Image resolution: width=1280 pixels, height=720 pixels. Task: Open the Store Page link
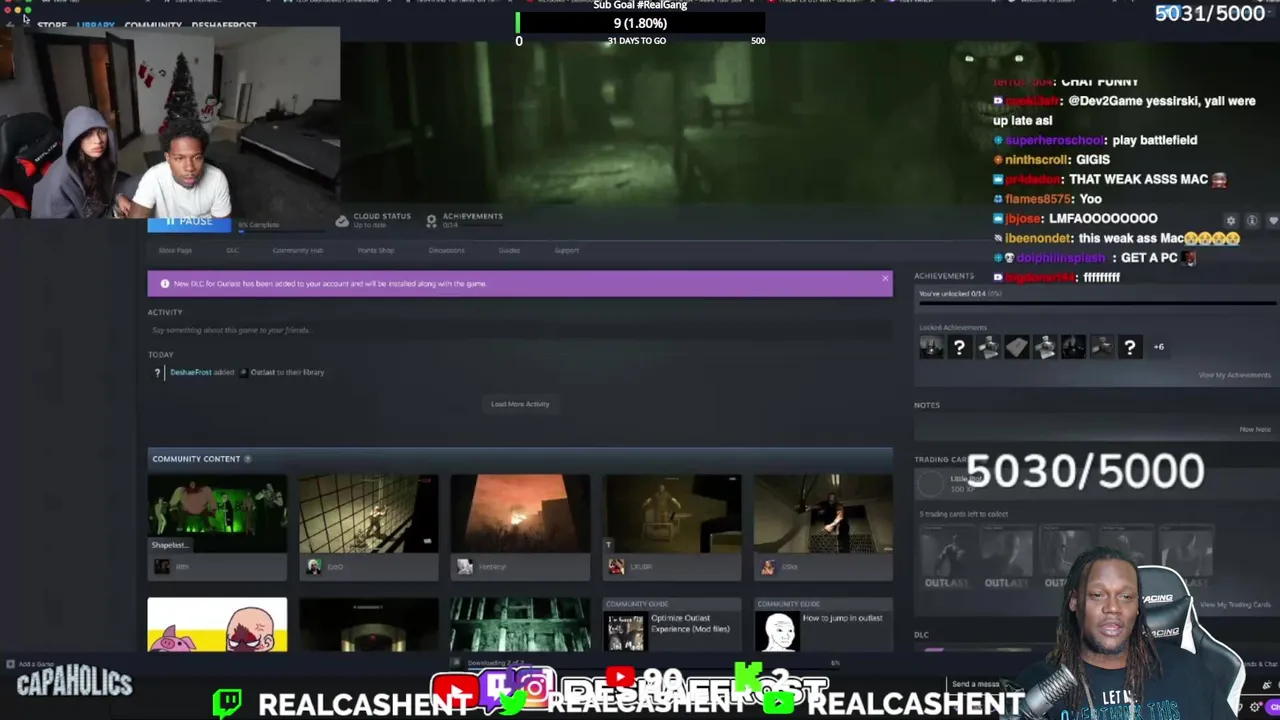[175, 250]
